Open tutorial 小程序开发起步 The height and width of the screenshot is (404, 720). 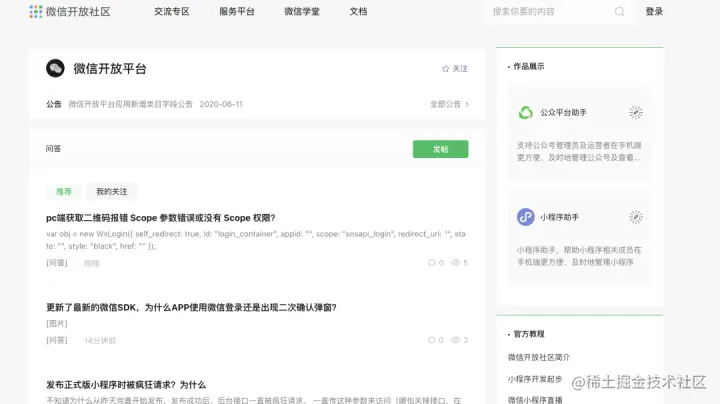[x=535, y=379]
